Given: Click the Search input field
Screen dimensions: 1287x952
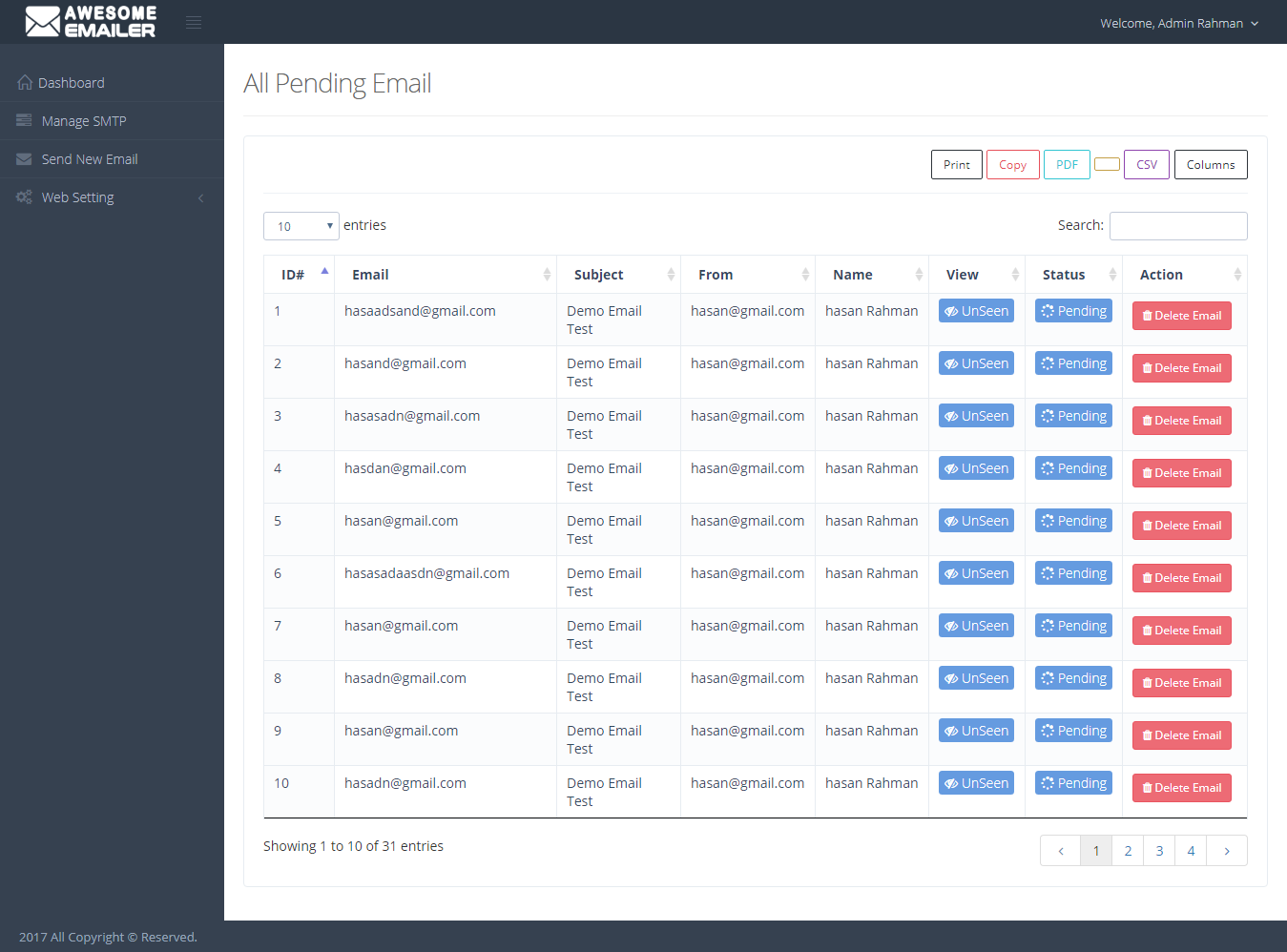Looking at the screenshot, I should point(1178,225).
